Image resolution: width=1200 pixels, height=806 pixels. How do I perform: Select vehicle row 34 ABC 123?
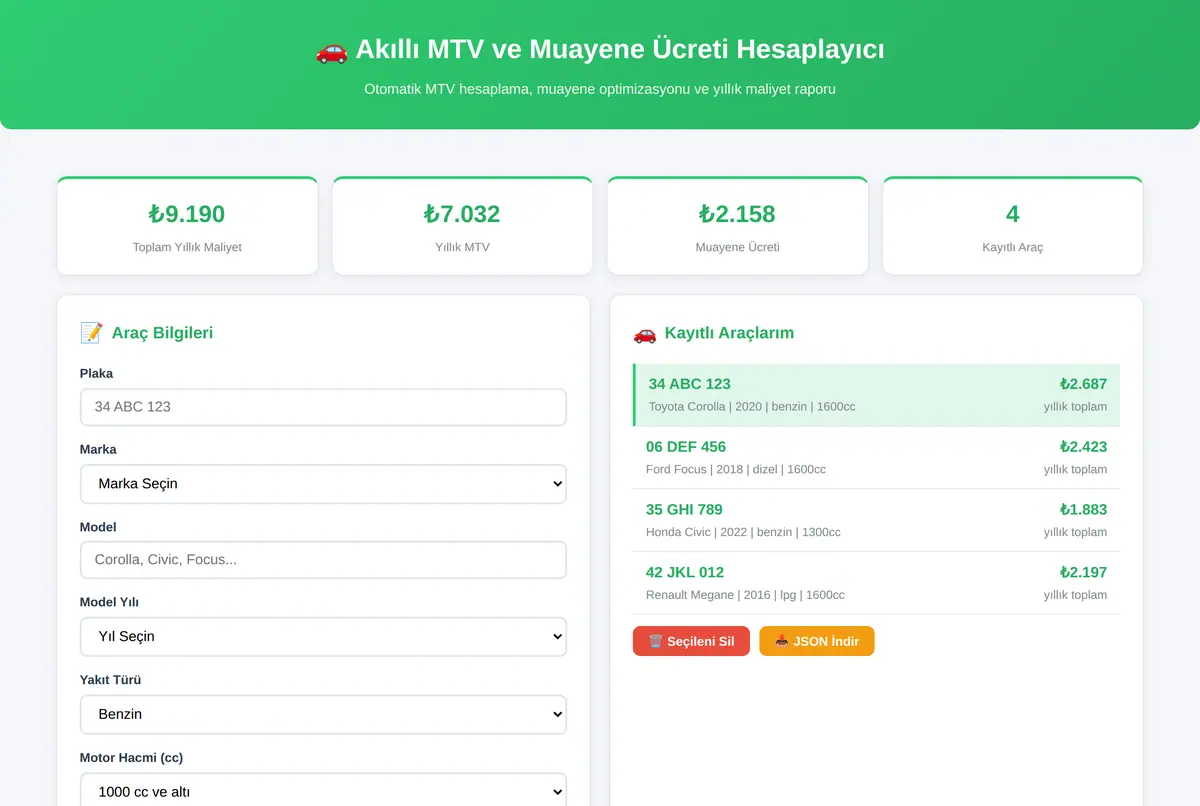tap(876, 395)
